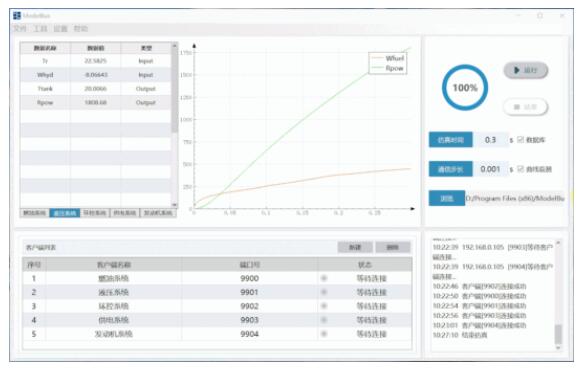Screen dimensions: 582x368
Task: Click 等待连接 status in row 9901
Action: [x=372, y=292]
